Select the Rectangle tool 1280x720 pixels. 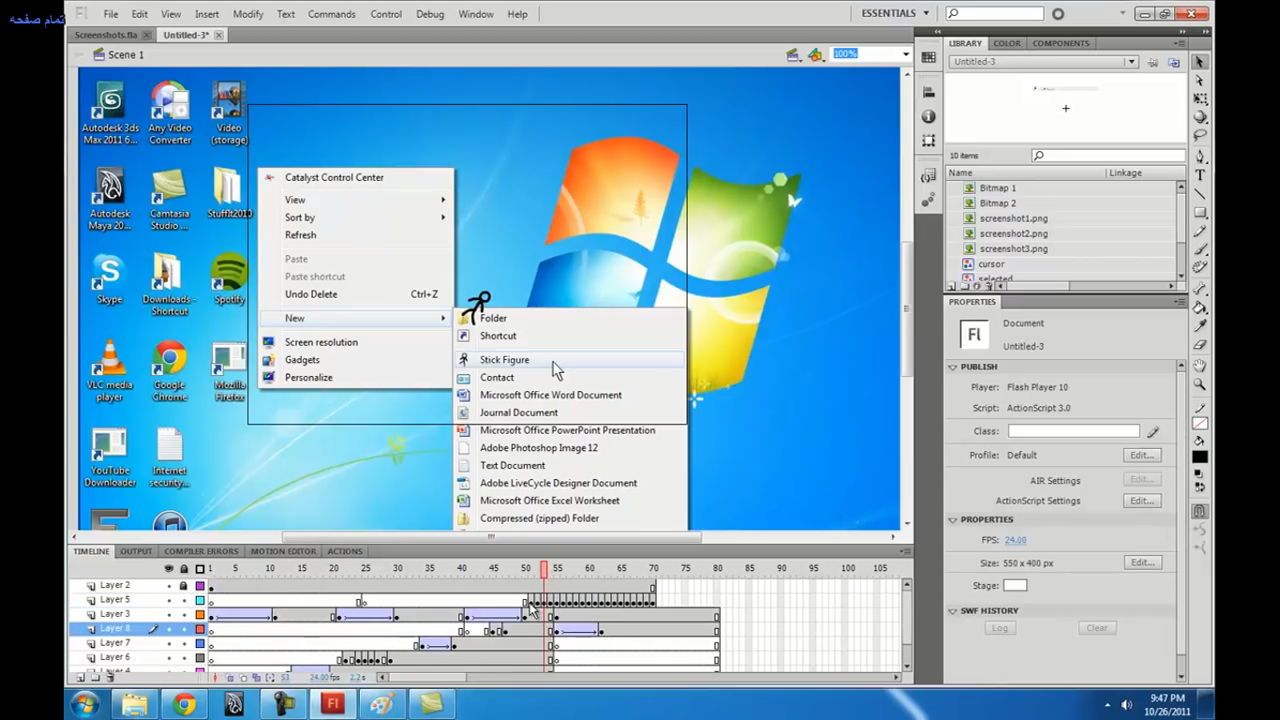(x=1200, y=211)
